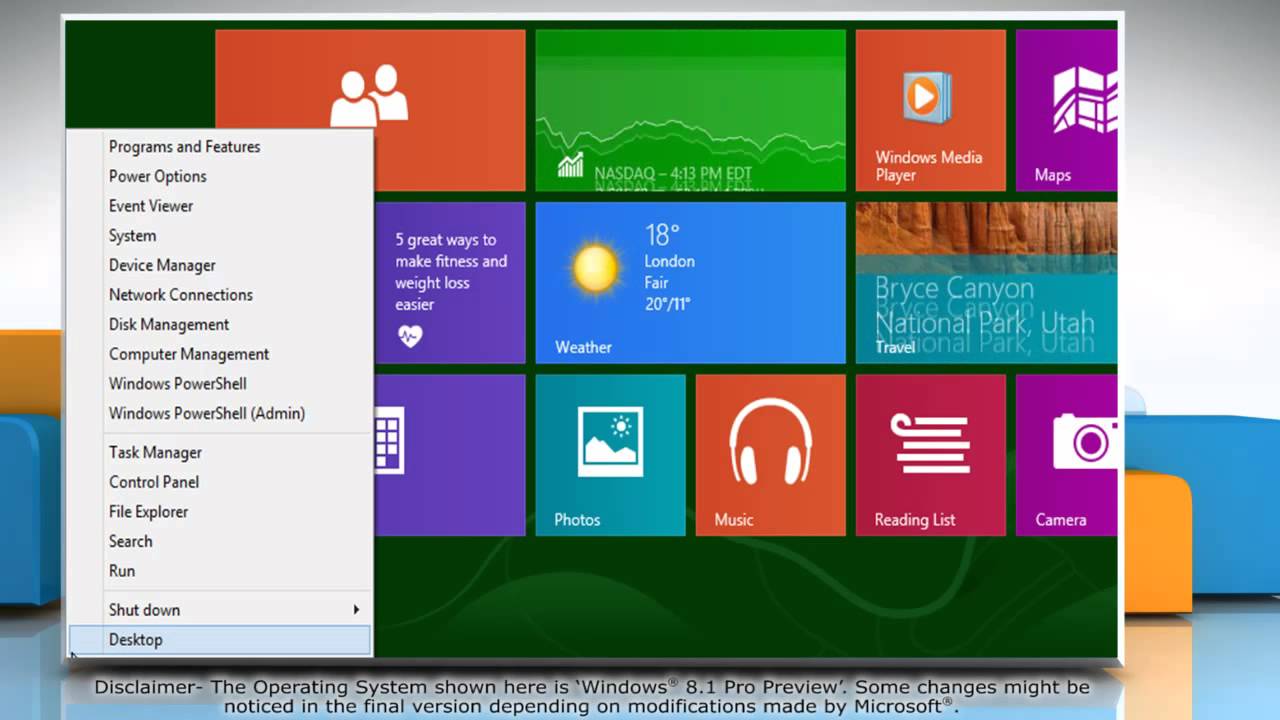Click the '18°' temperature text
Viewport: 1280px width, 720px height.
[662, 236]
